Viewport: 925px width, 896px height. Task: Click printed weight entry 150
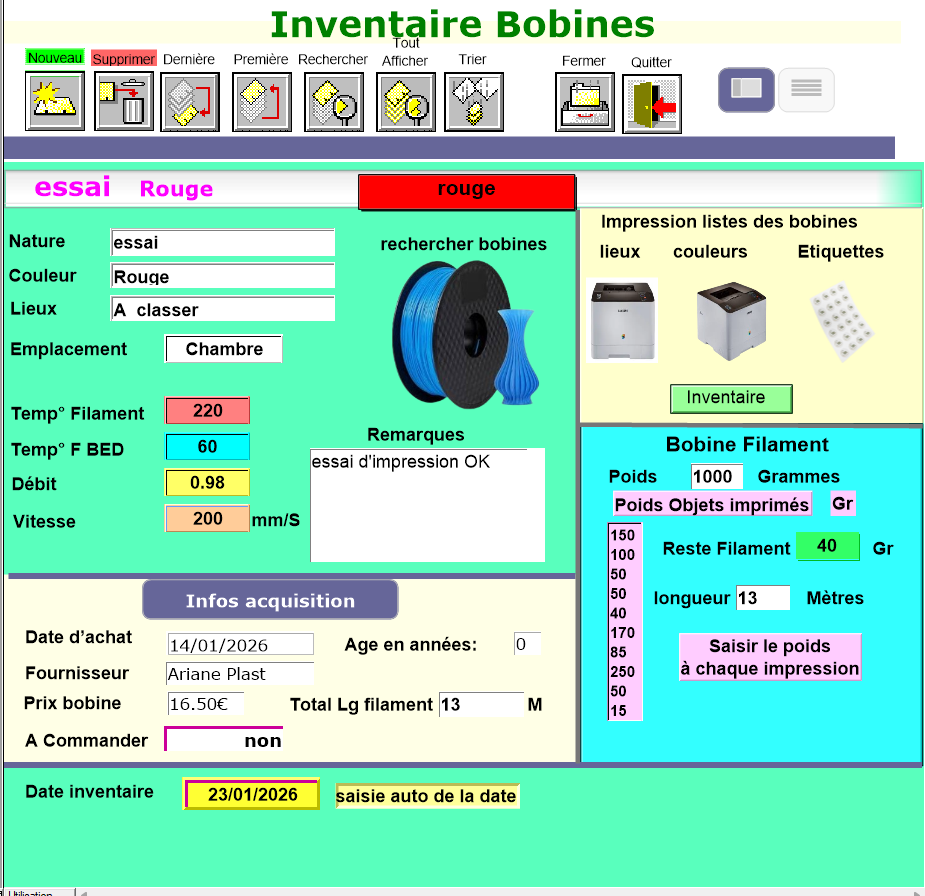click(x=624, y=535)
